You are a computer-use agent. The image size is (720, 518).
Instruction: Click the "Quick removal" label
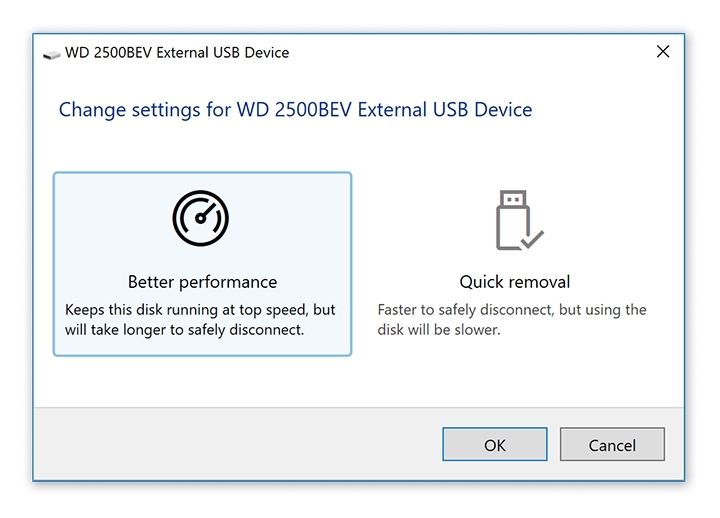coord(515,282)
